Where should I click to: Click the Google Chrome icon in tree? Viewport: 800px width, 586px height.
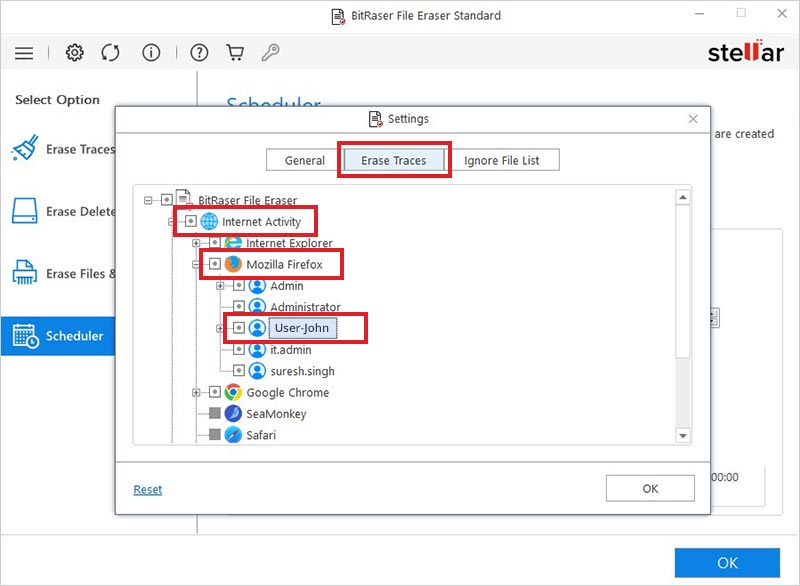pyautogui.click(x=233, y=392)
